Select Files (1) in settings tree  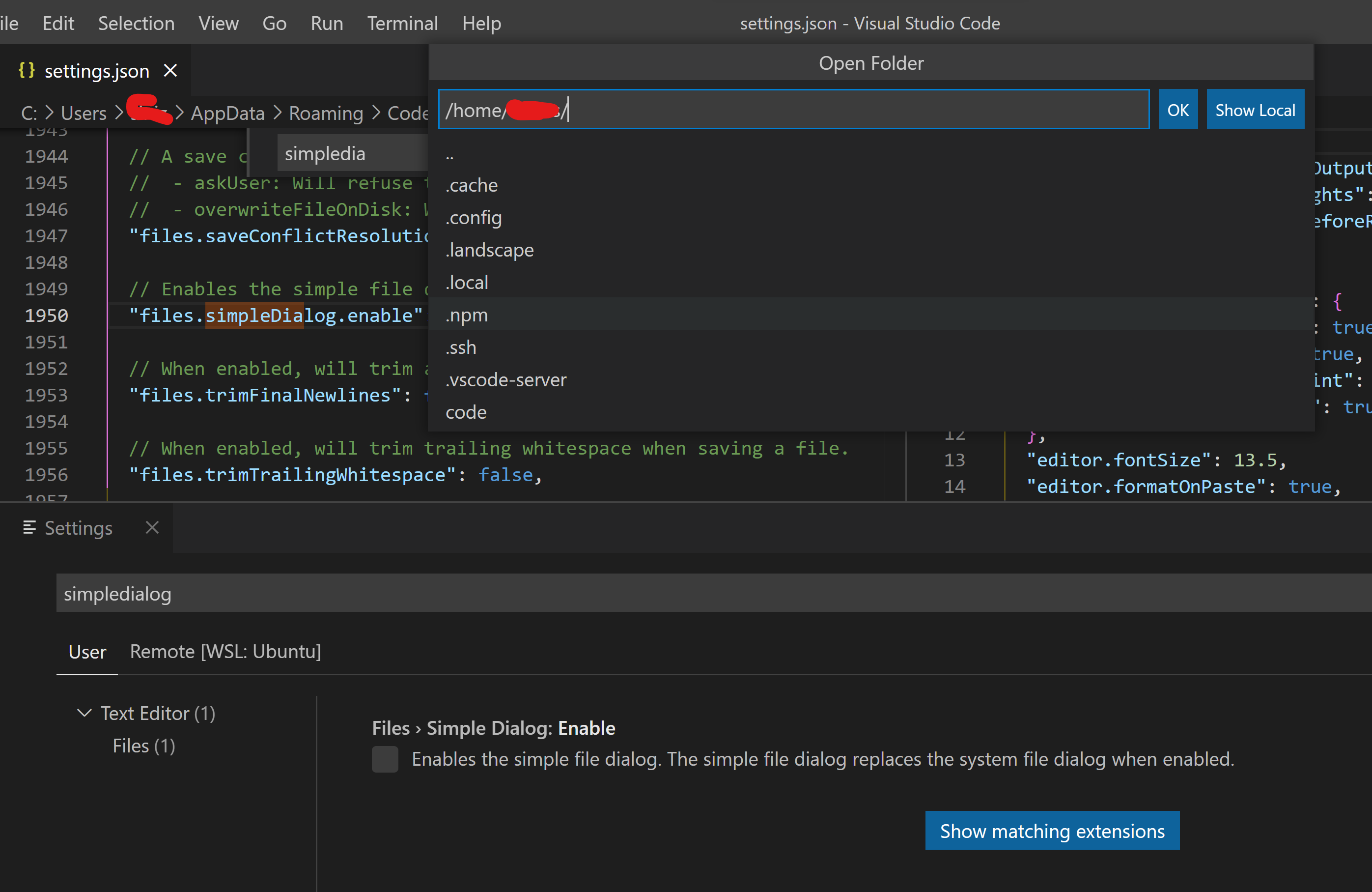click(143, 746)
